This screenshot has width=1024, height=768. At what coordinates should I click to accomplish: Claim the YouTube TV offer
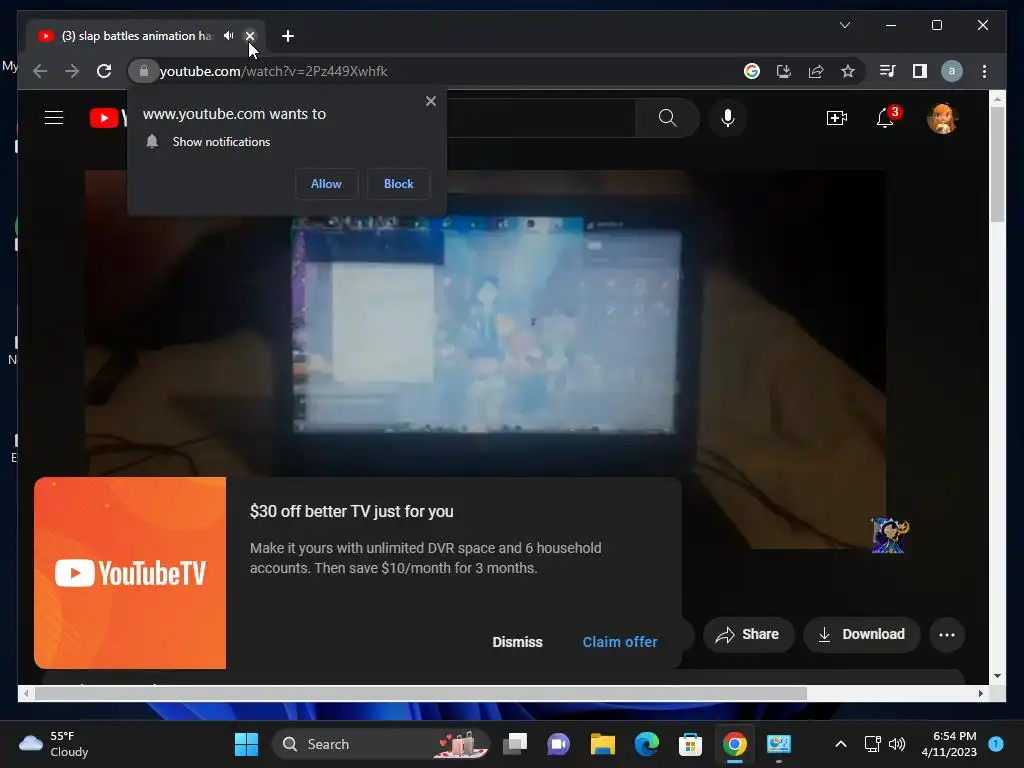click(x=620, y=642)
